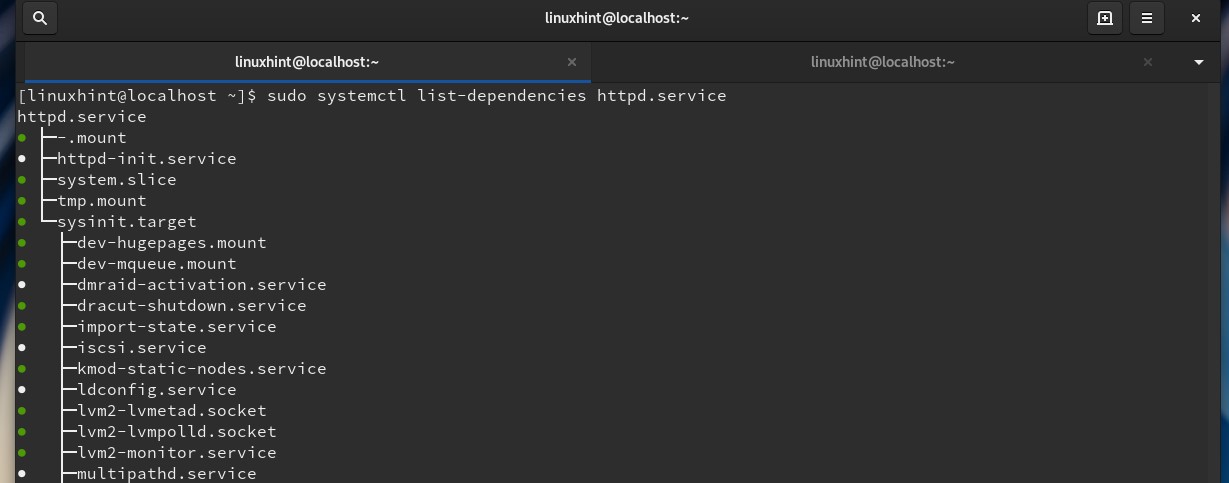This screenshot has width=1229, height=483.
Task: Click the dracut-shutdown.service entry
Action: (191, 306)
